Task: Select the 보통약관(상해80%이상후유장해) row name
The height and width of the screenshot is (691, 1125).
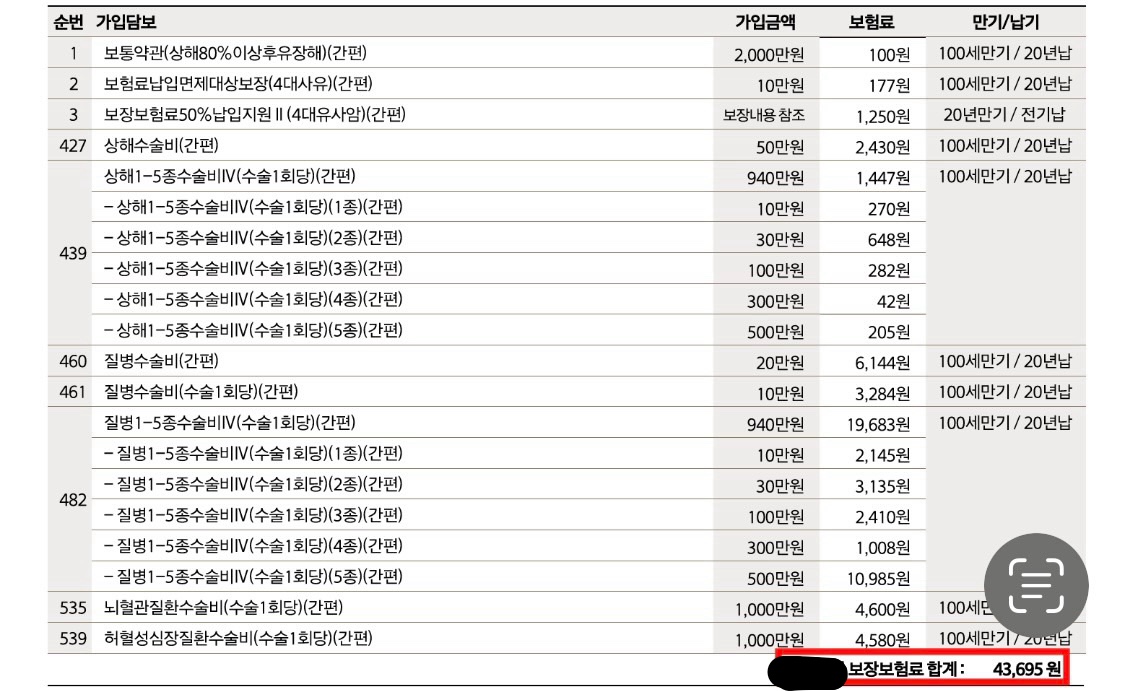Action: click(242, 53)
